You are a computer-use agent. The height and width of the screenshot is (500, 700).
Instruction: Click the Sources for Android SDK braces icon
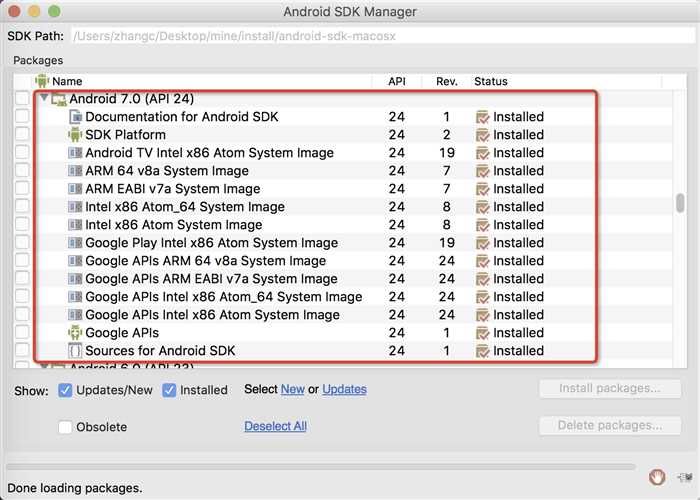point(75,350)
